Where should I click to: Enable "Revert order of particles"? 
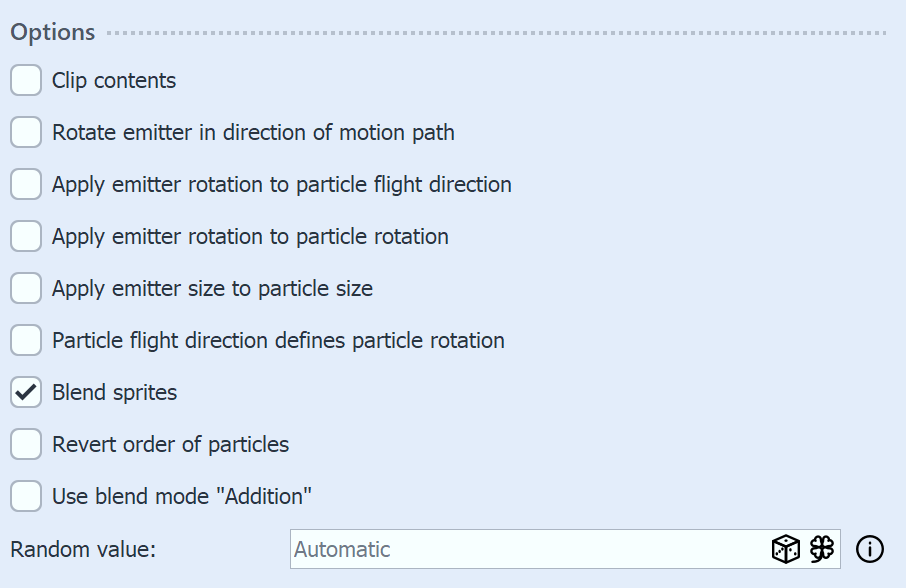[25, 444]
